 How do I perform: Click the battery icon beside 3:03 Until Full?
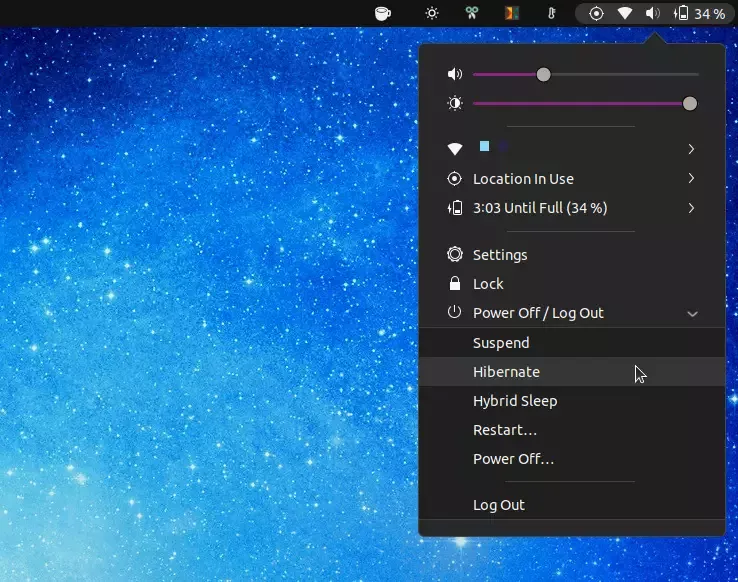(455, 208)
